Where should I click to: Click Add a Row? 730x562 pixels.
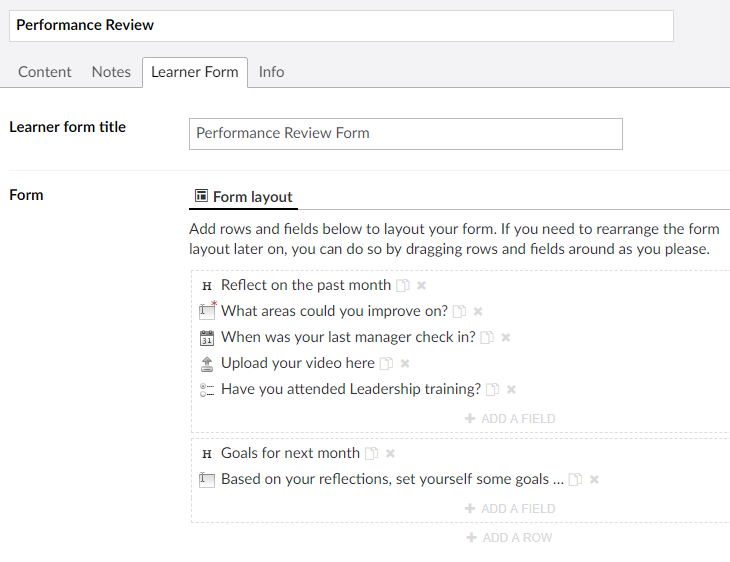click(509, 538)
